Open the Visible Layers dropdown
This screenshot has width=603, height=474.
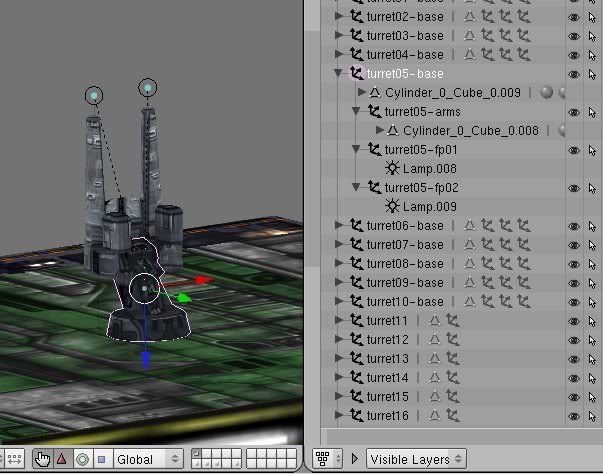tap(416, 459)
